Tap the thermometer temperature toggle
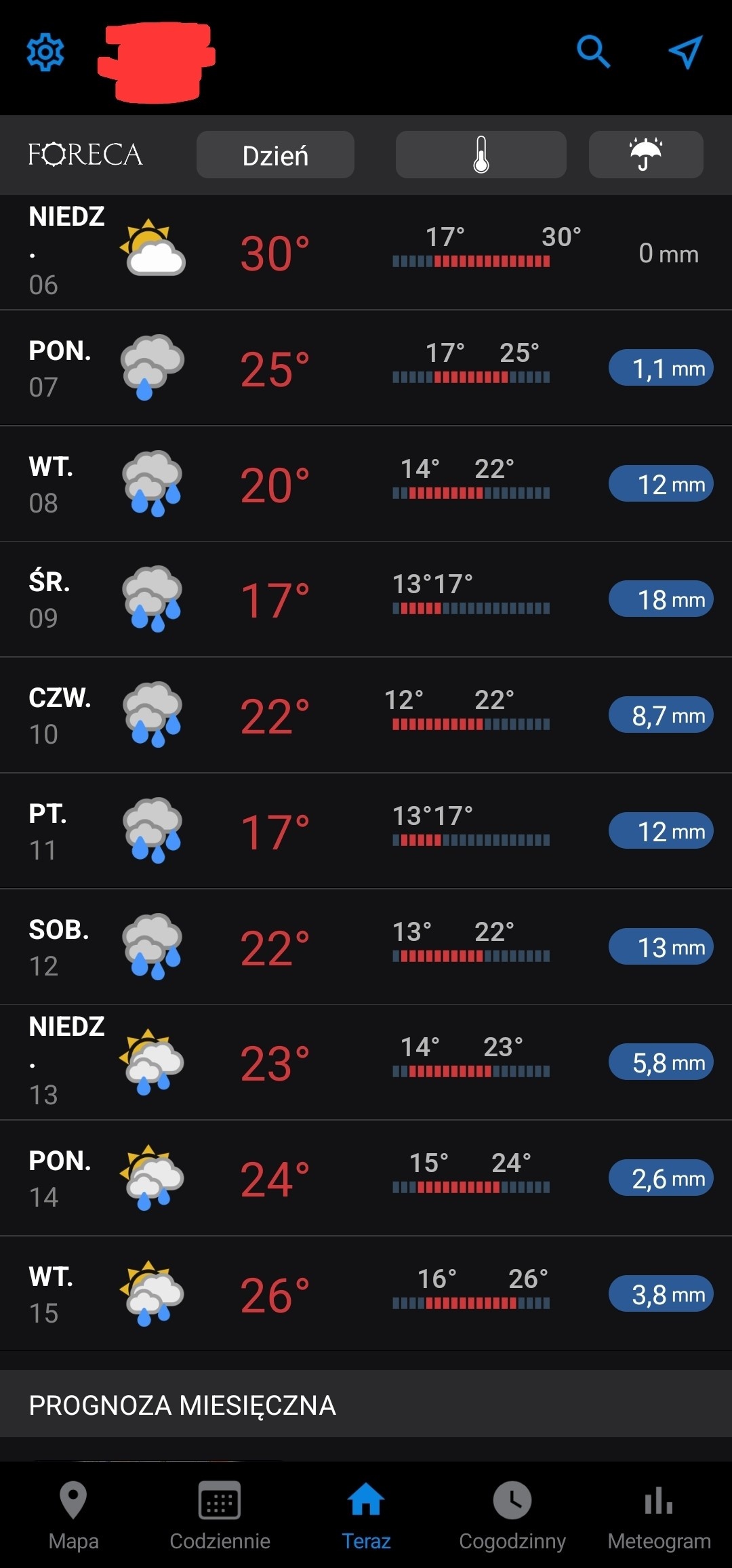 click(481, 155)
